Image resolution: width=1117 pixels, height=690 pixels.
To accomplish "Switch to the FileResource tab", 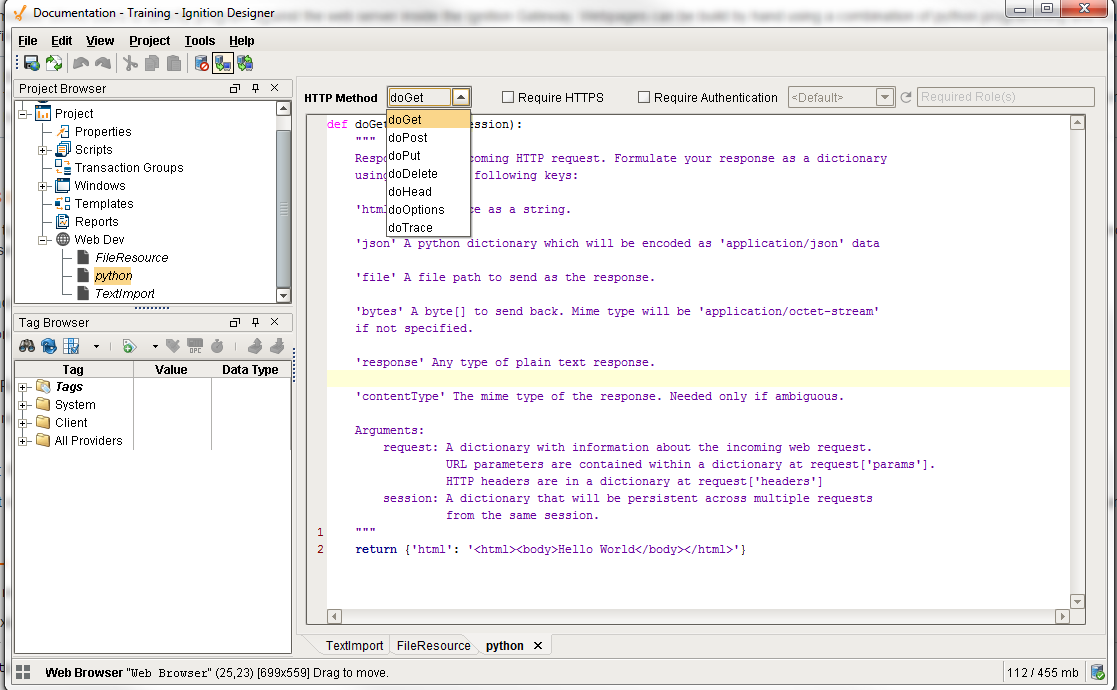I will tap(432, 645).
